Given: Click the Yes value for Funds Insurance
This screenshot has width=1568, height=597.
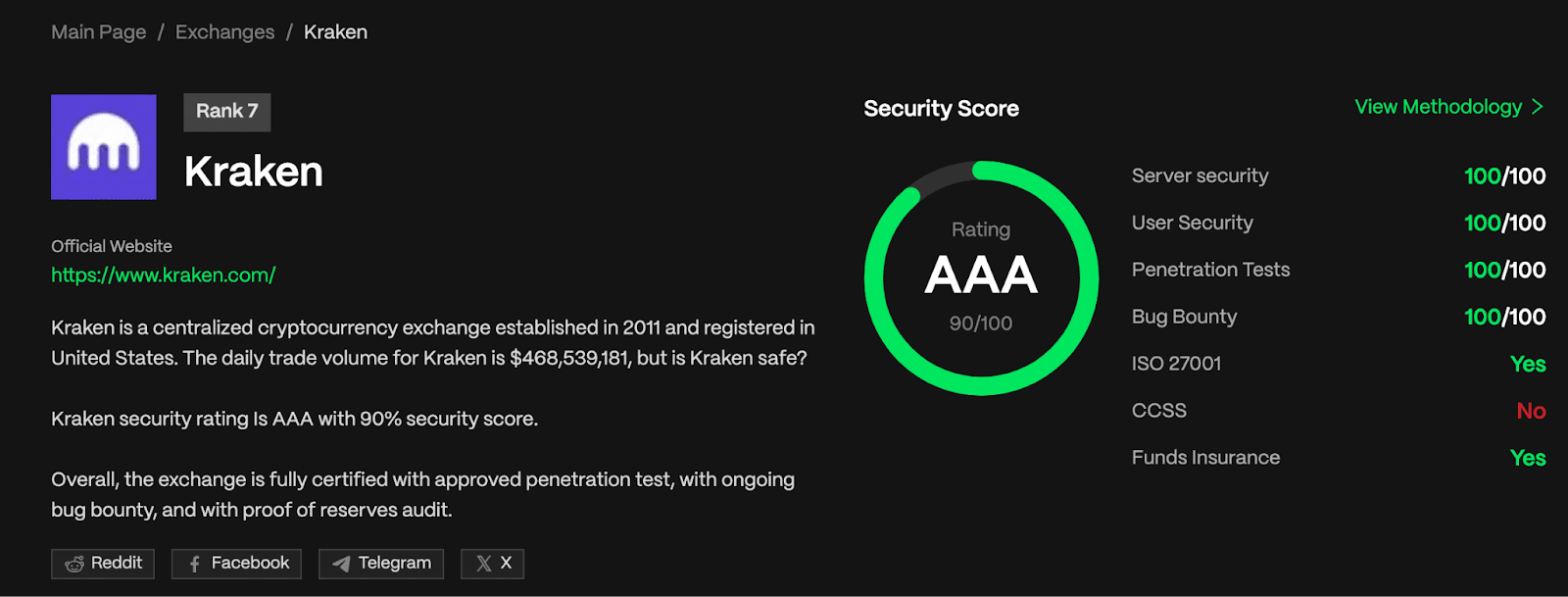Looking at the screenshot, I should pyautogui.click(x=1528, y=459).
